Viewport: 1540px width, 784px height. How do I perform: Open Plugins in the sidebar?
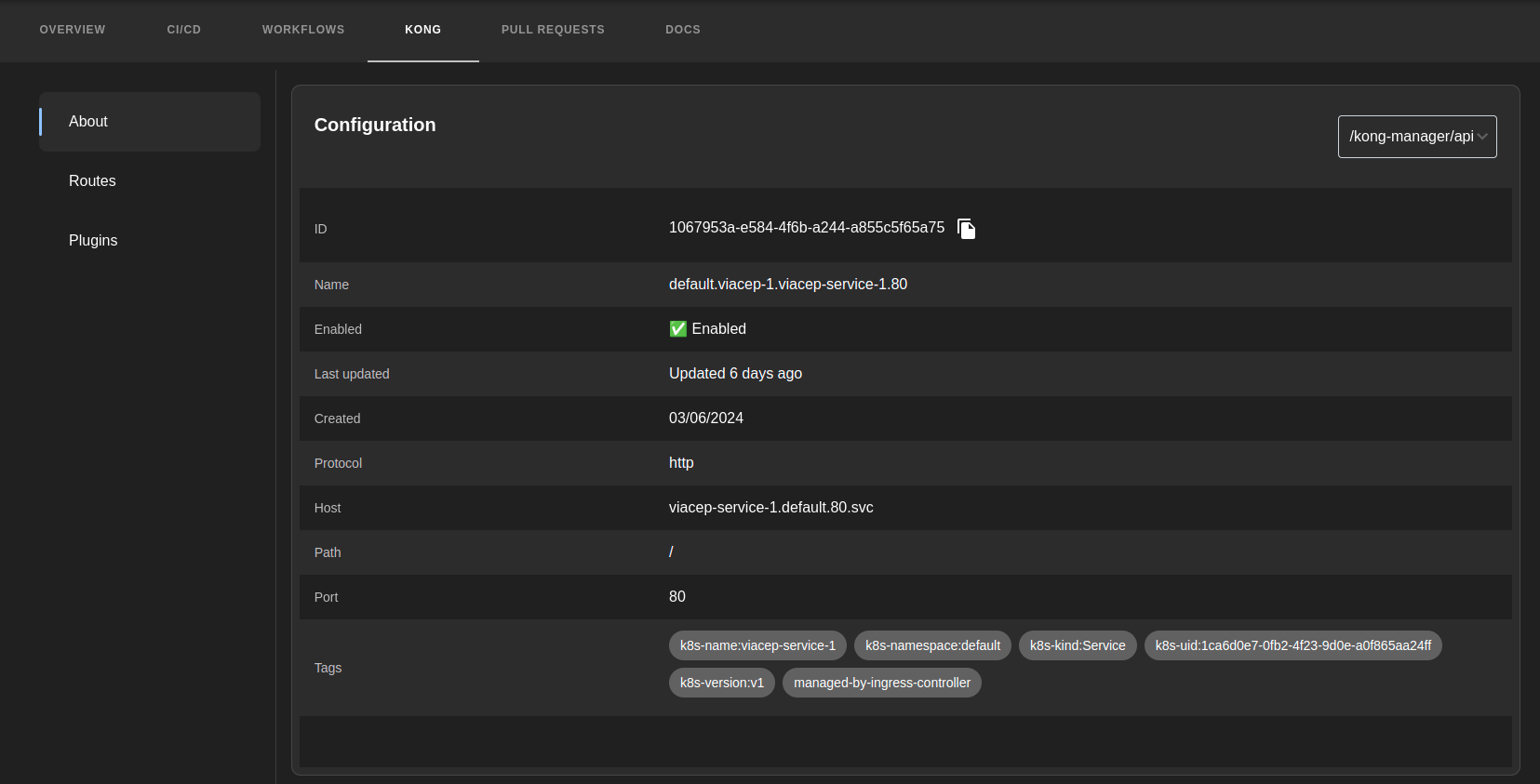click(150, 241)
